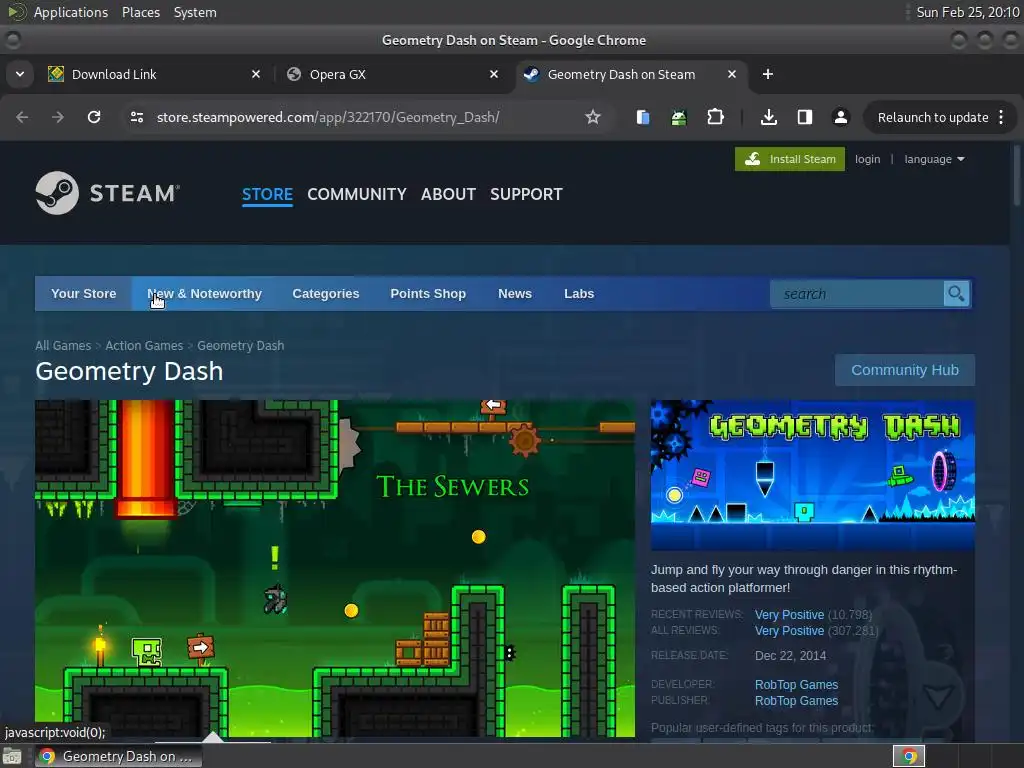The width and height of the screenshot is (1024, 768).
Task: Open the System menu
Action: tap(195, 12)
